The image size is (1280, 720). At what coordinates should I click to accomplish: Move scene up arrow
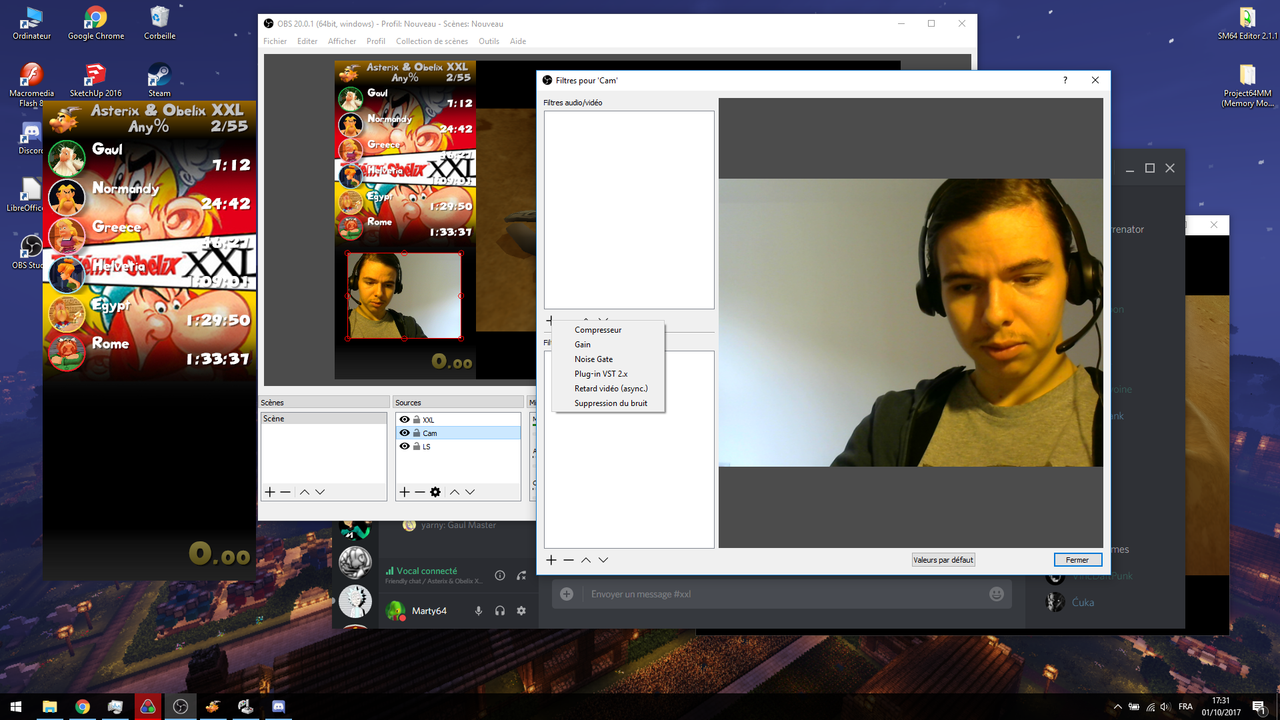[x=304, y=492]
